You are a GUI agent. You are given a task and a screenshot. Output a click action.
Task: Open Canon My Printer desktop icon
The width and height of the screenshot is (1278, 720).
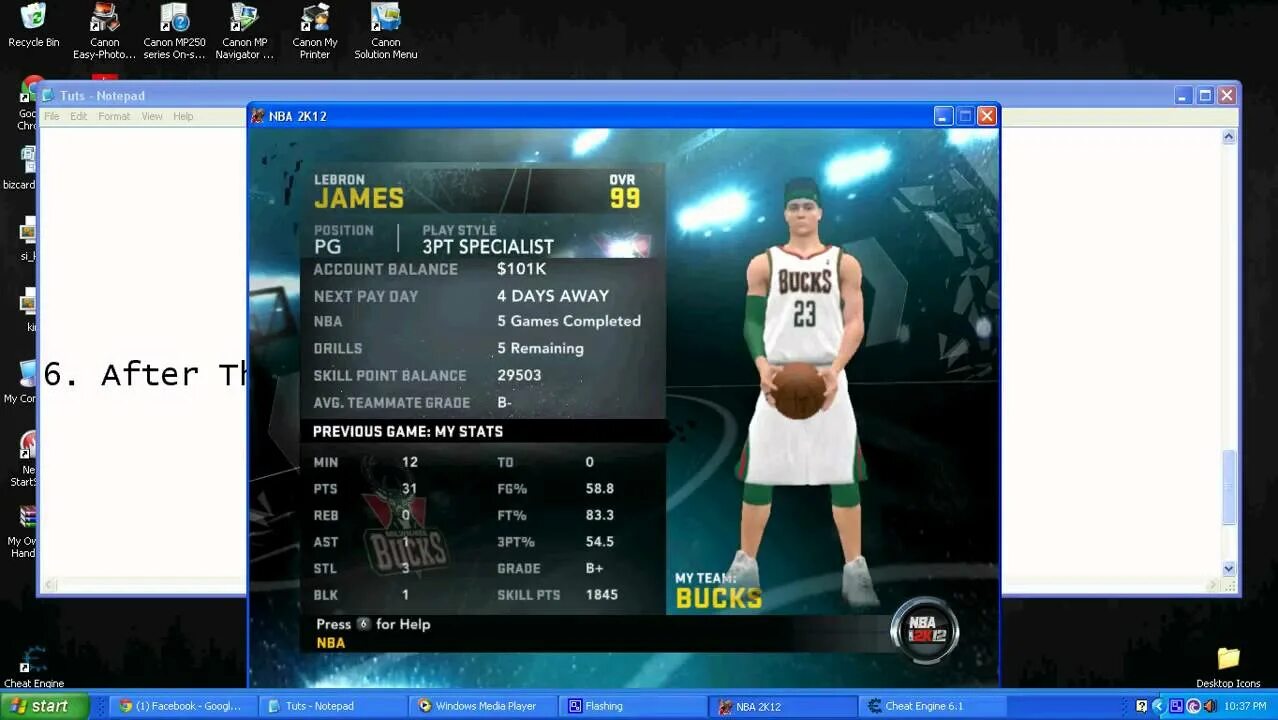click(314, 30)
